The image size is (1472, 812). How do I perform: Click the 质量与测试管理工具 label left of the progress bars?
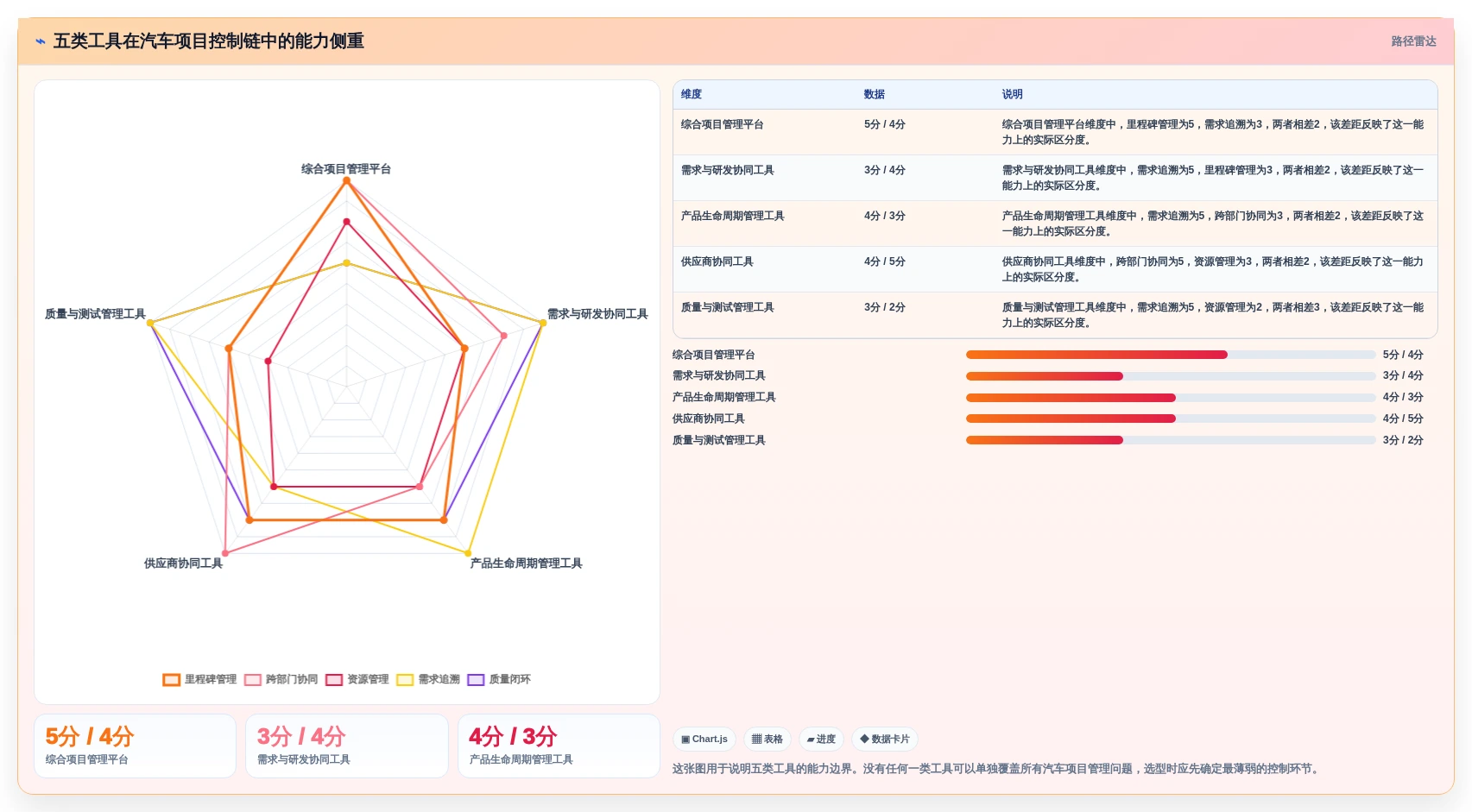point(718,440)
